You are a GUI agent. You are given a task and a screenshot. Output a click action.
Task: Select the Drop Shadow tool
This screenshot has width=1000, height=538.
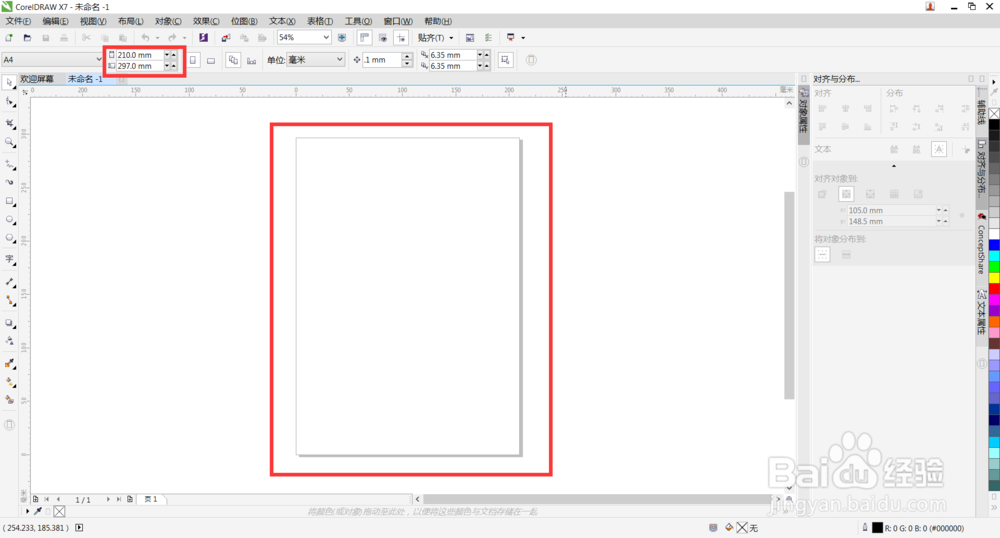pos(10,323)
